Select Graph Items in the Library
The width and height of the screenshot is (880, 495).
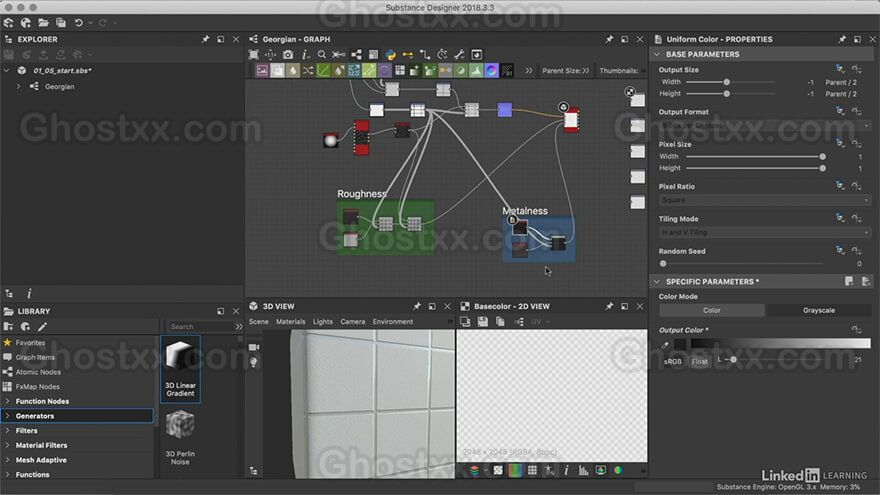point(35,357)
